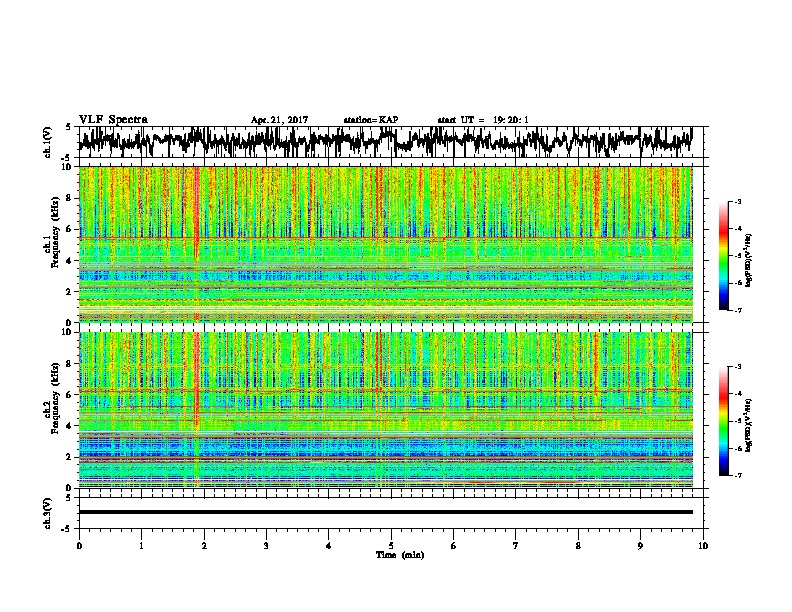Select the date text "Apr. 21, 2017"

click(279, 120)
